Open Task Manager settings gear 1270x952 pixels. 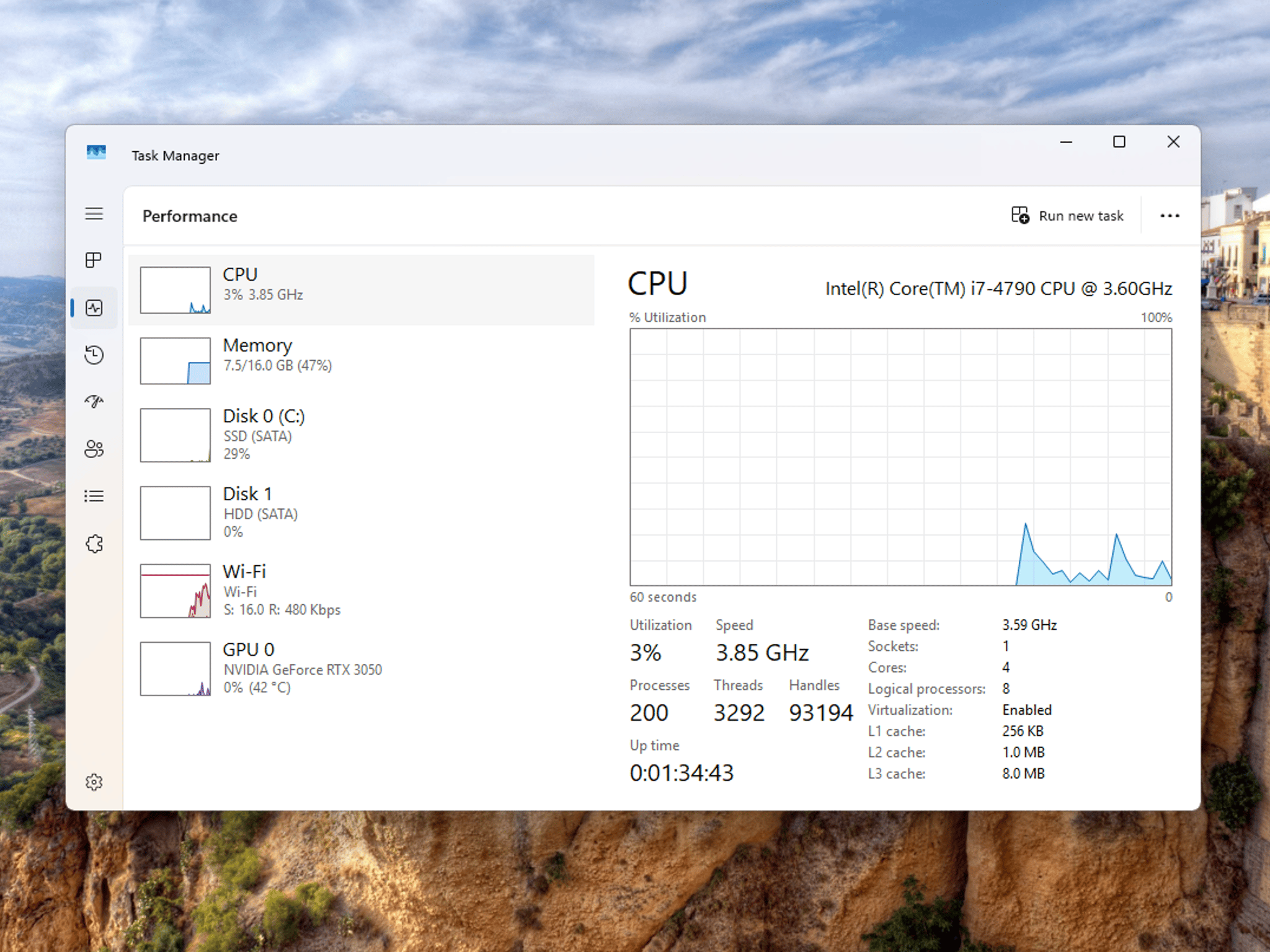pos(94,782)
